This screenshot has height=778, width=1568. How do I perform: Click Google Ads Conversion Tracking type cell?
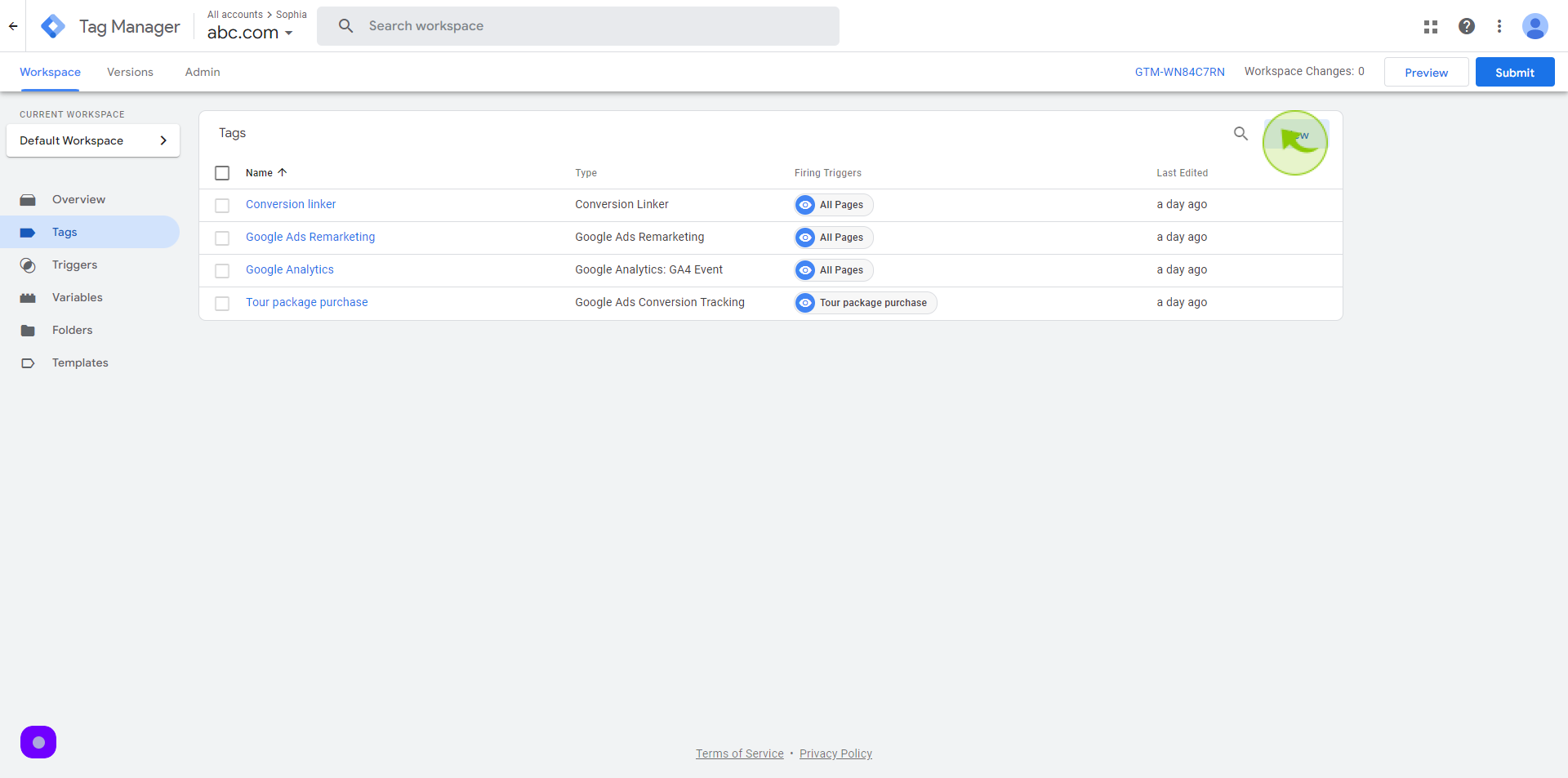[x=660, y=302]
